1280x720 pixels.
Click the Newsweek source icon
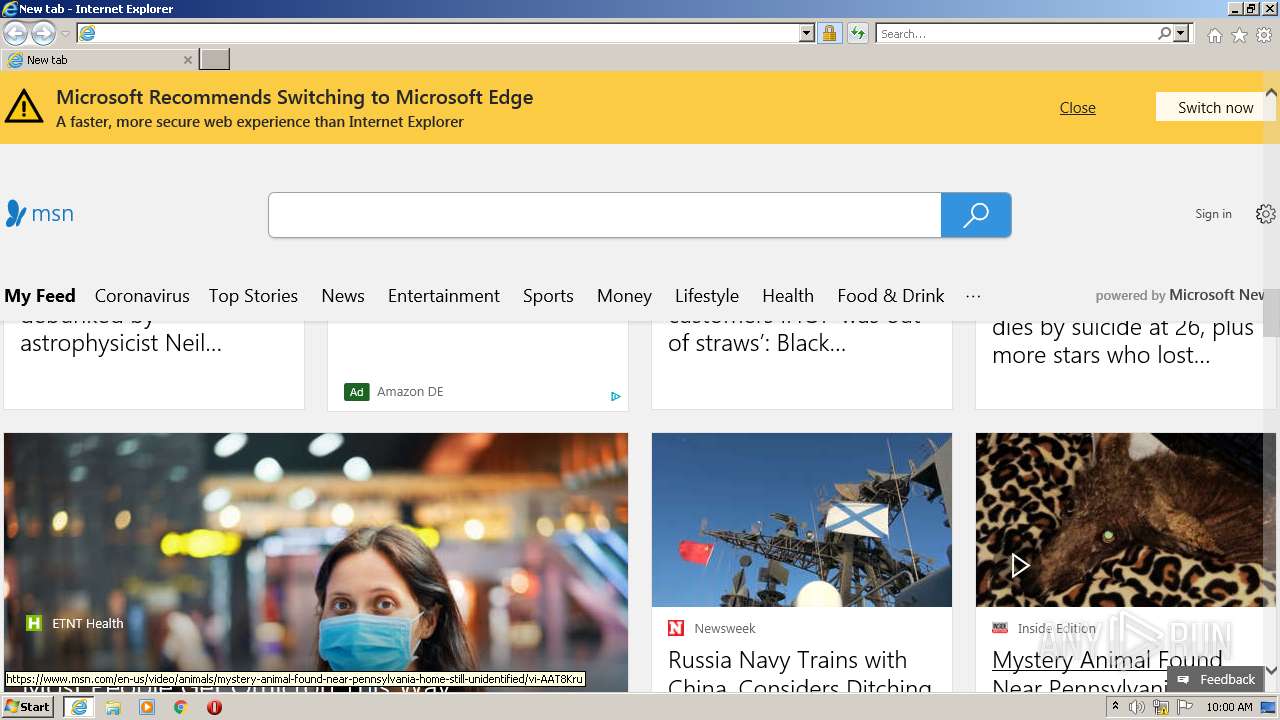tap(676, 628)
